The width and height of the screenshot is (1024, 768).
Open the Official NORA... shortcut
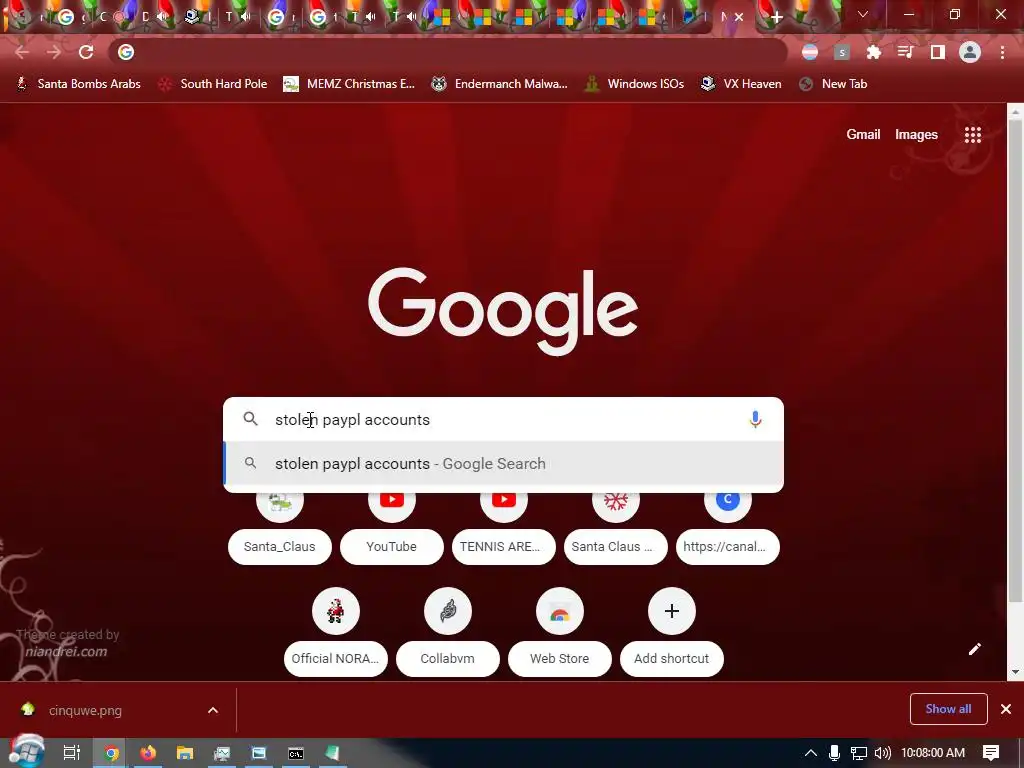[336, 632]
